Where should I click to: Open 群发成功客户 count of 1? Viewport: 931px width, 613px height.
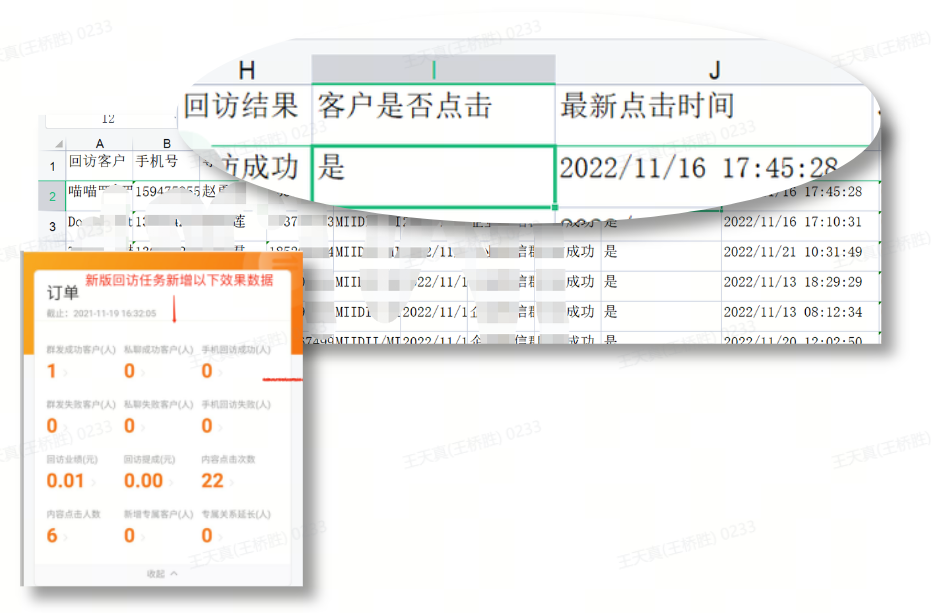point(52,372)
